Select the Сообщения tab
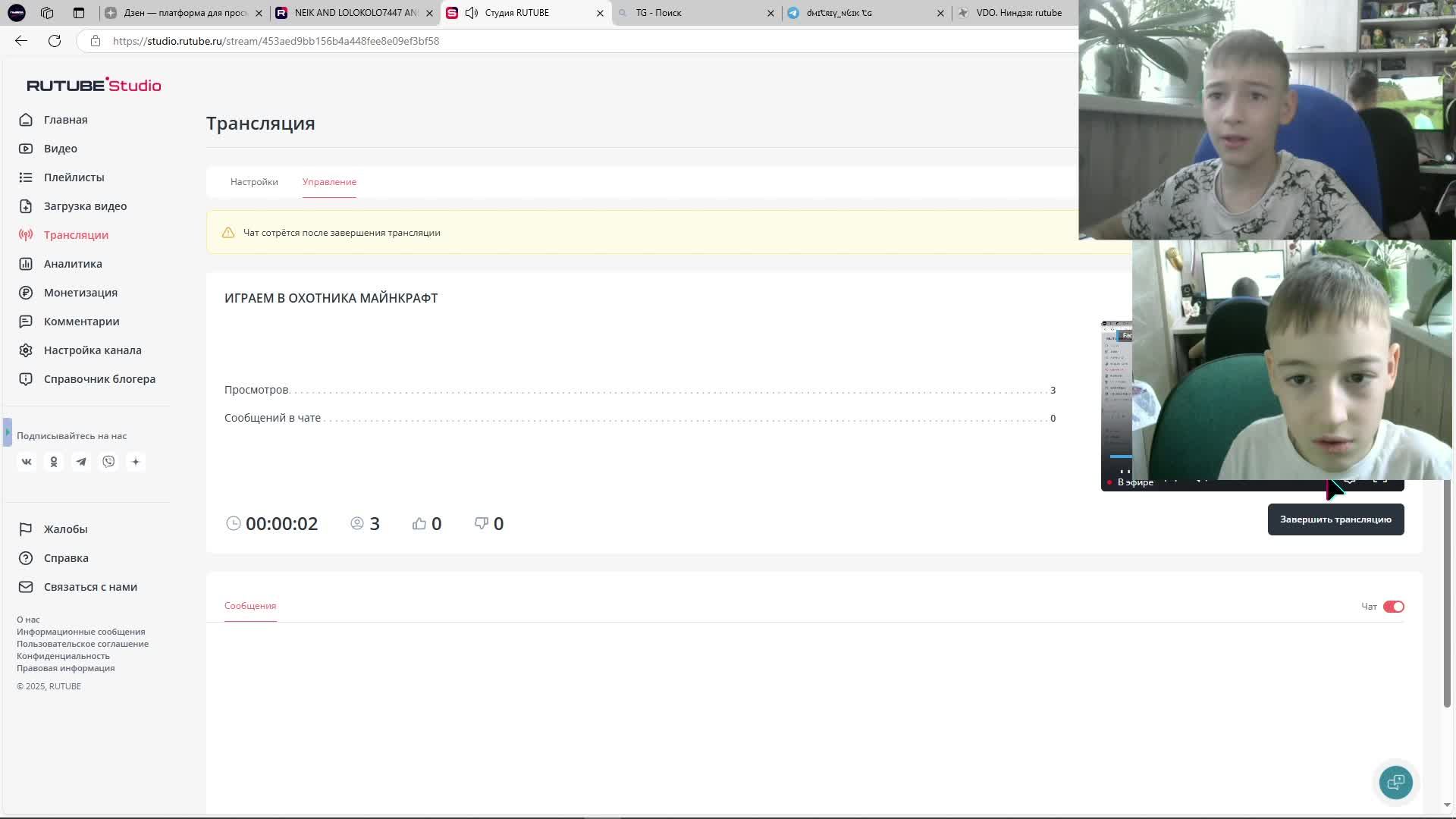 250,606
